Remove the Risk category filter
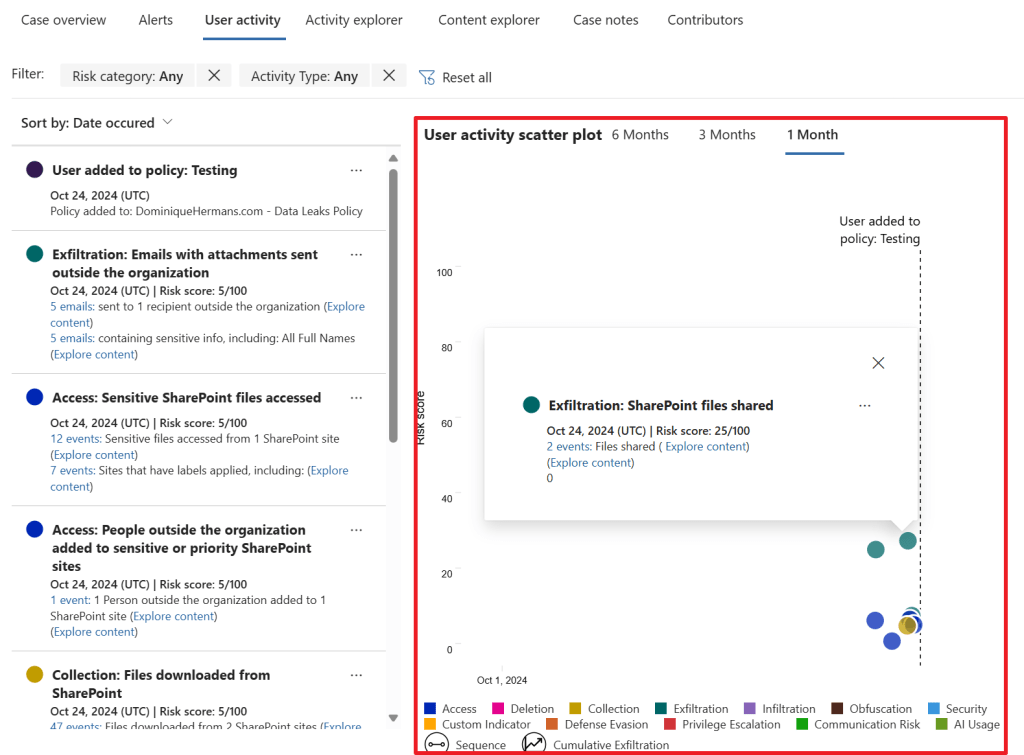Screen dimensions: 1024x755 214,76
